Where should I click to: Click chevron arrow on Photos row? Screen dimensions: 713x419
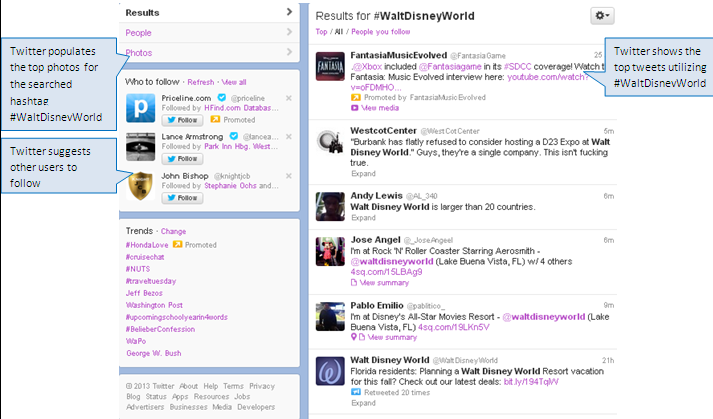[x=290, y=52]
